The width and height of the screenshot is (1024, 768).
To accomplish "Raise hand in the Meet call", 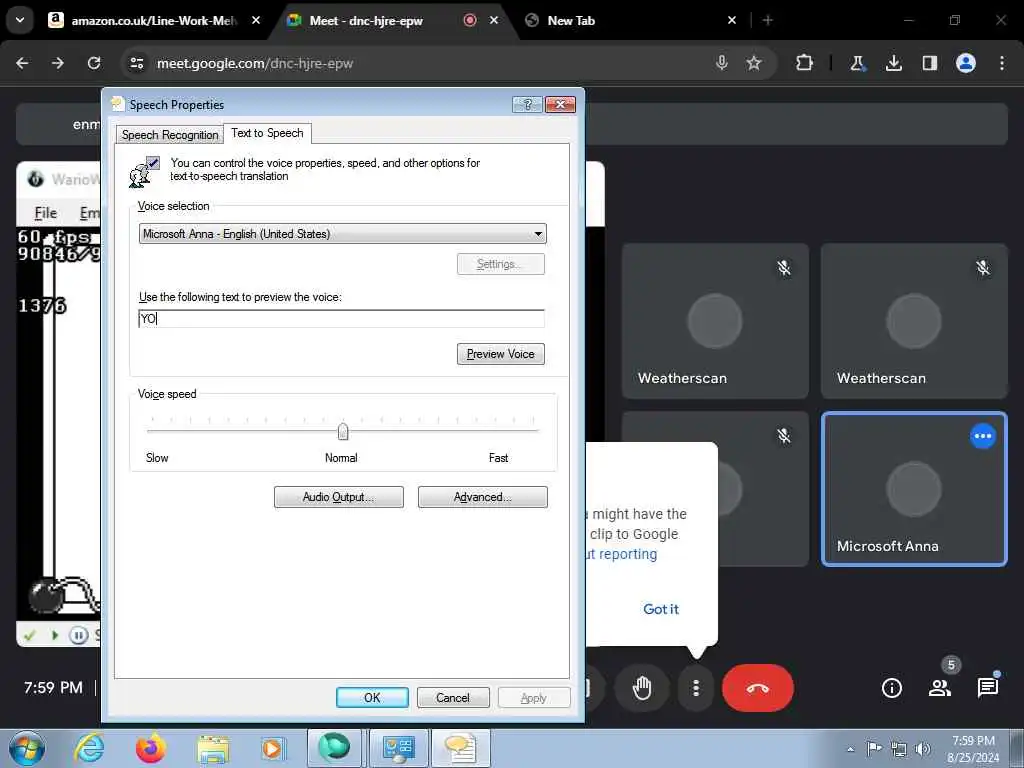I will coord(642,688).
